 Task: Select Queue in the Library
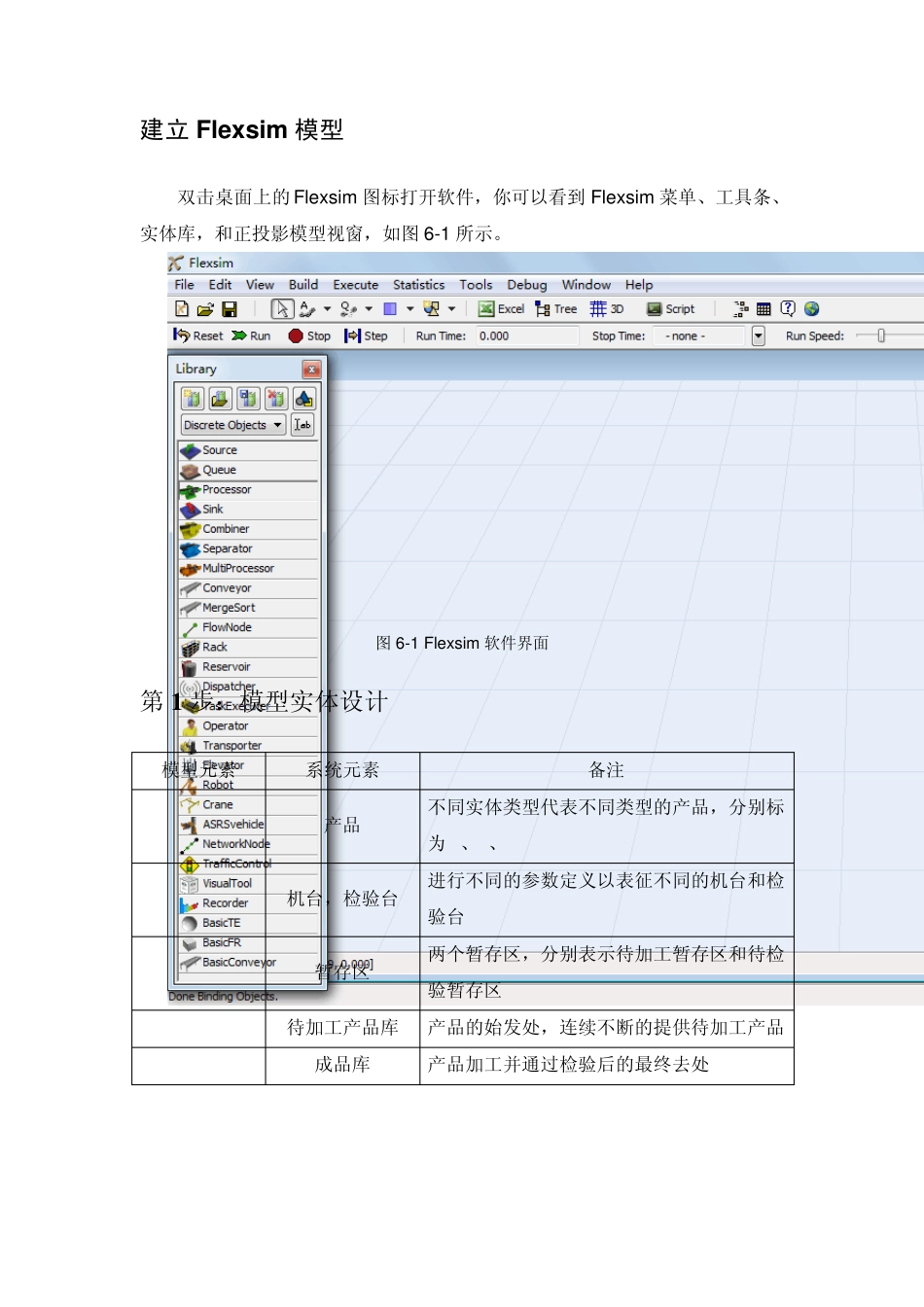(x=249, y=471)
